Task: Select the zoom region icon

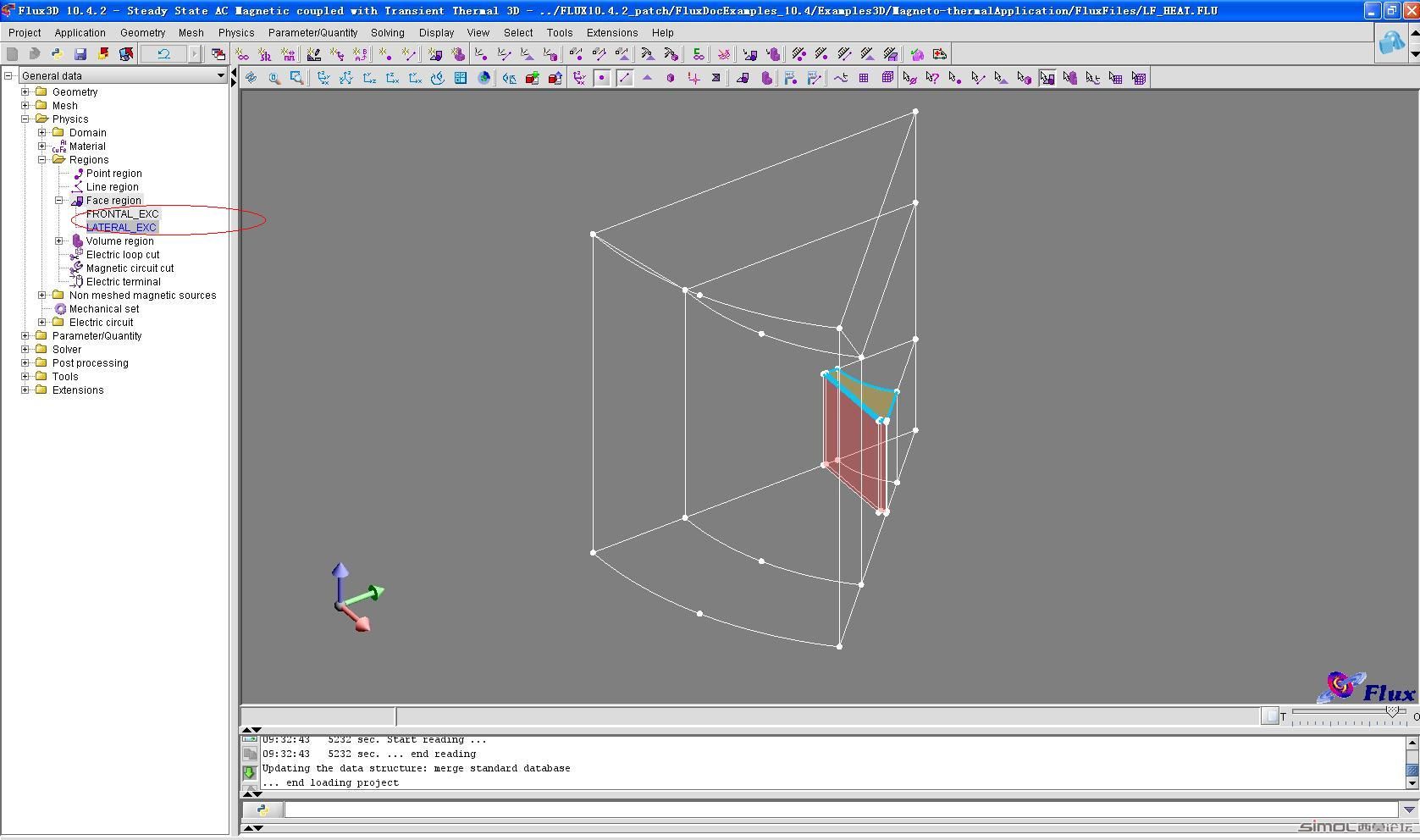Action: click(296, 78)
